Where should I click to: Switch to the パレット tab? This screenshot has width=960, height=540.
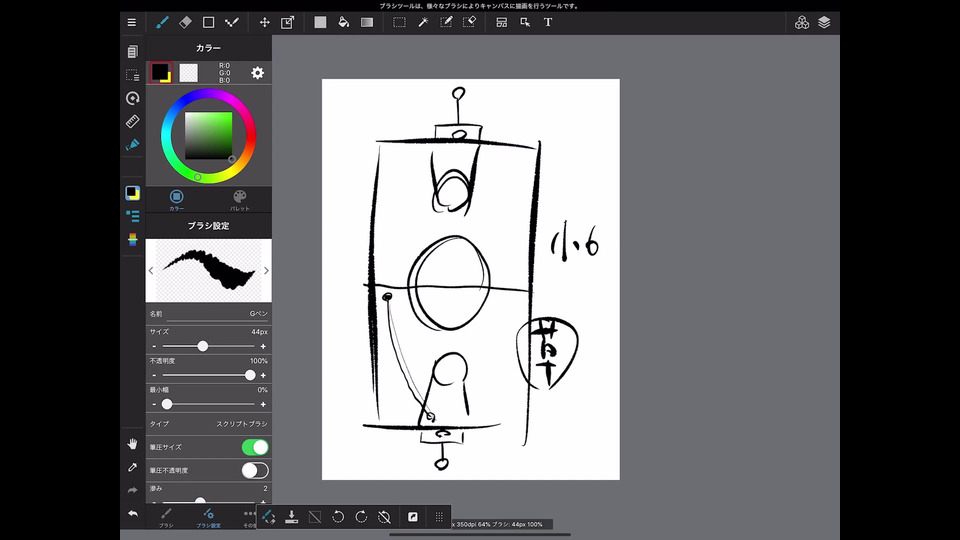pyautogui.click(x=239, y=200)
